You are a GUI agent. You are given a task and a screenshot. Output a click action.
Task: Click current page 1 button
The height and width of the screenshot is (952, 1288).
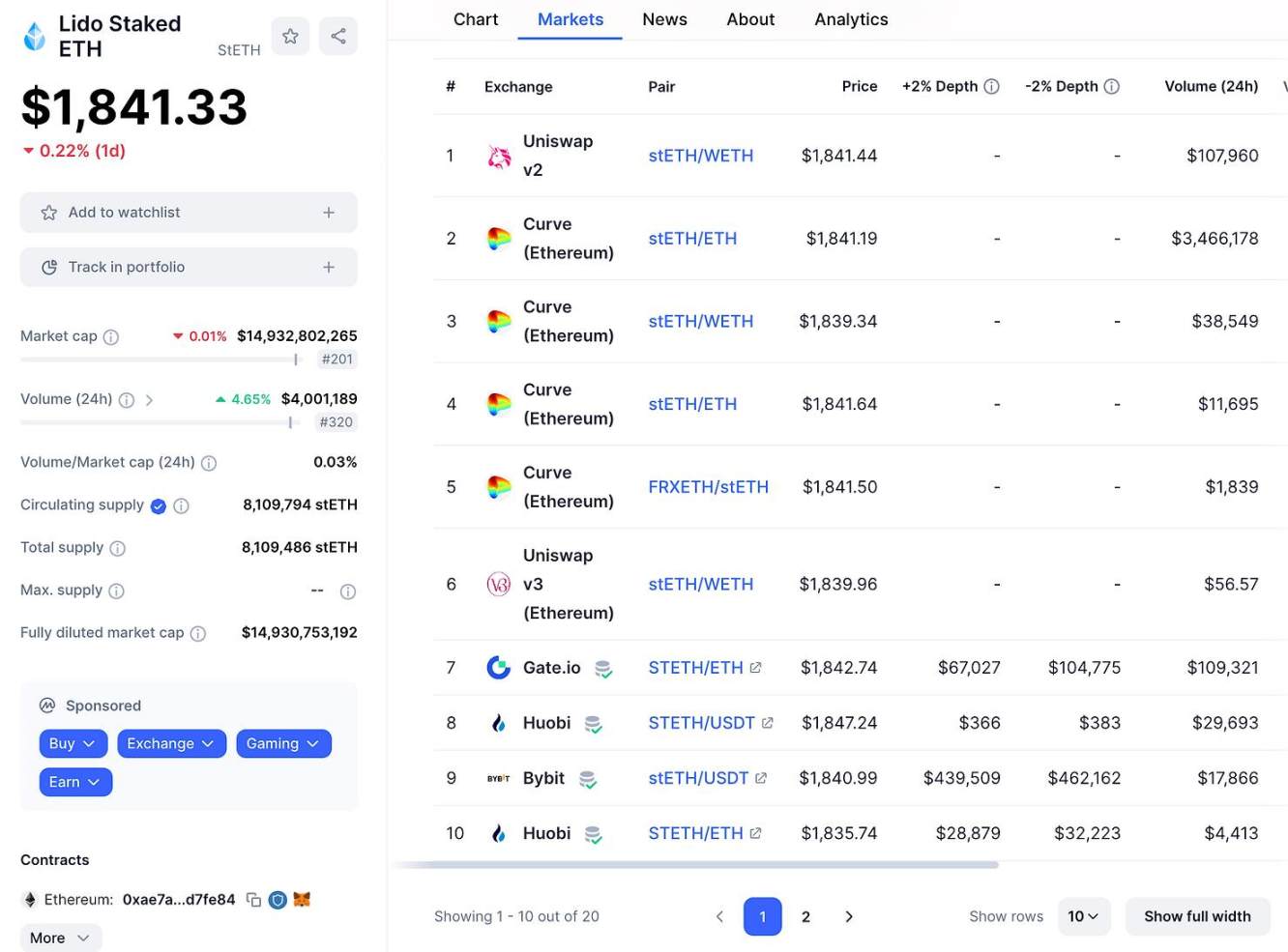click(x=762, y=916)
